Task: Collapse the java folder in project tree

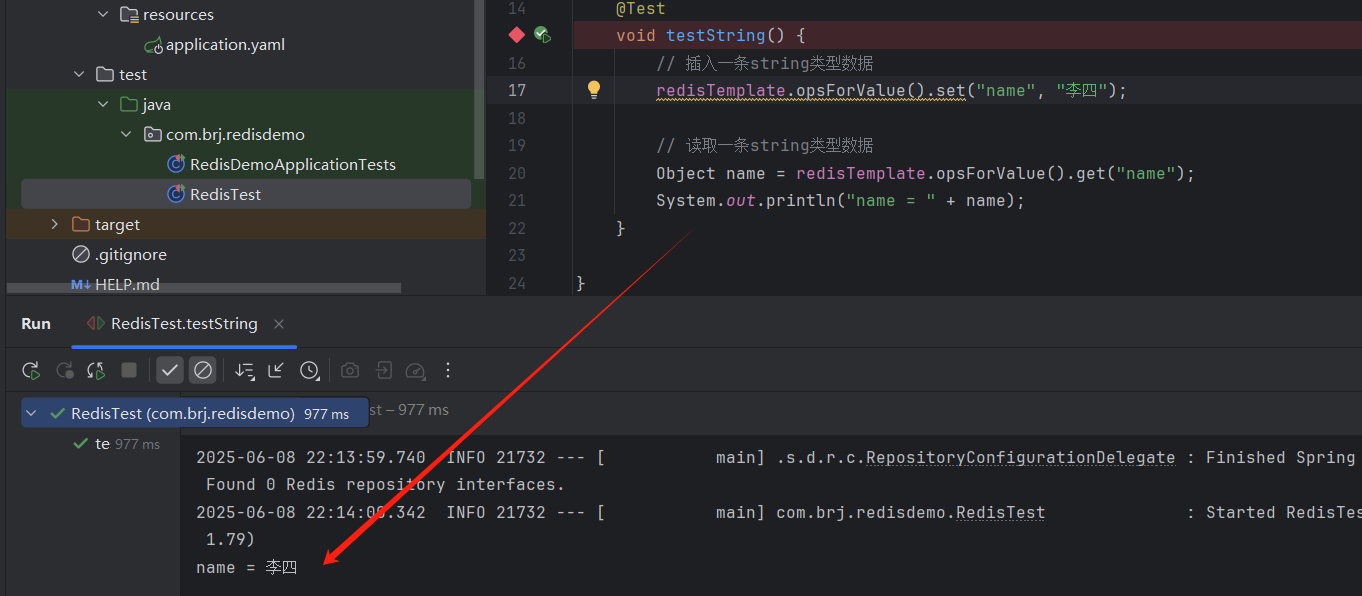Action: coord(103,103)
